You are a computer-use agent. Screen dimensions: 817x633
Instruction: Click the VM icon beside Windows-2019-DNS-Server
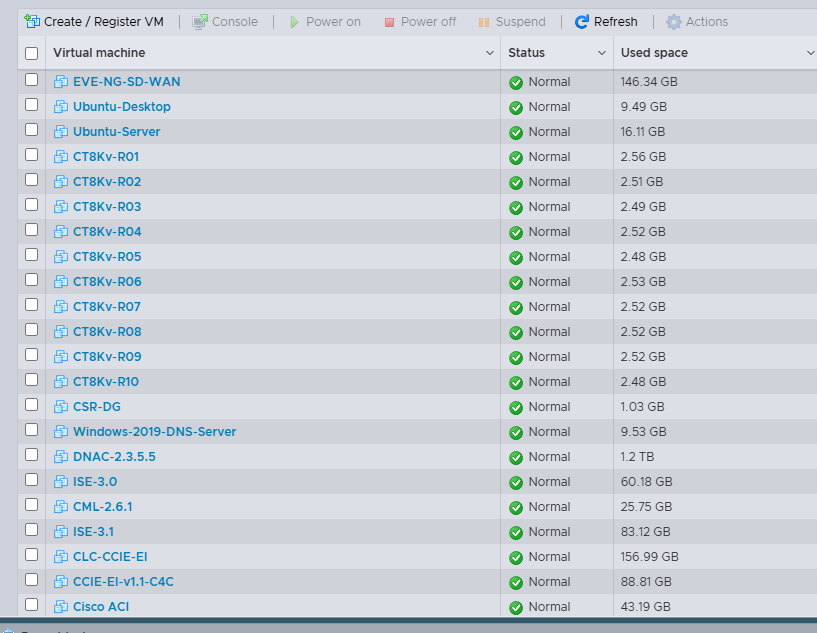pyautogui.click(x=61, y=432)
